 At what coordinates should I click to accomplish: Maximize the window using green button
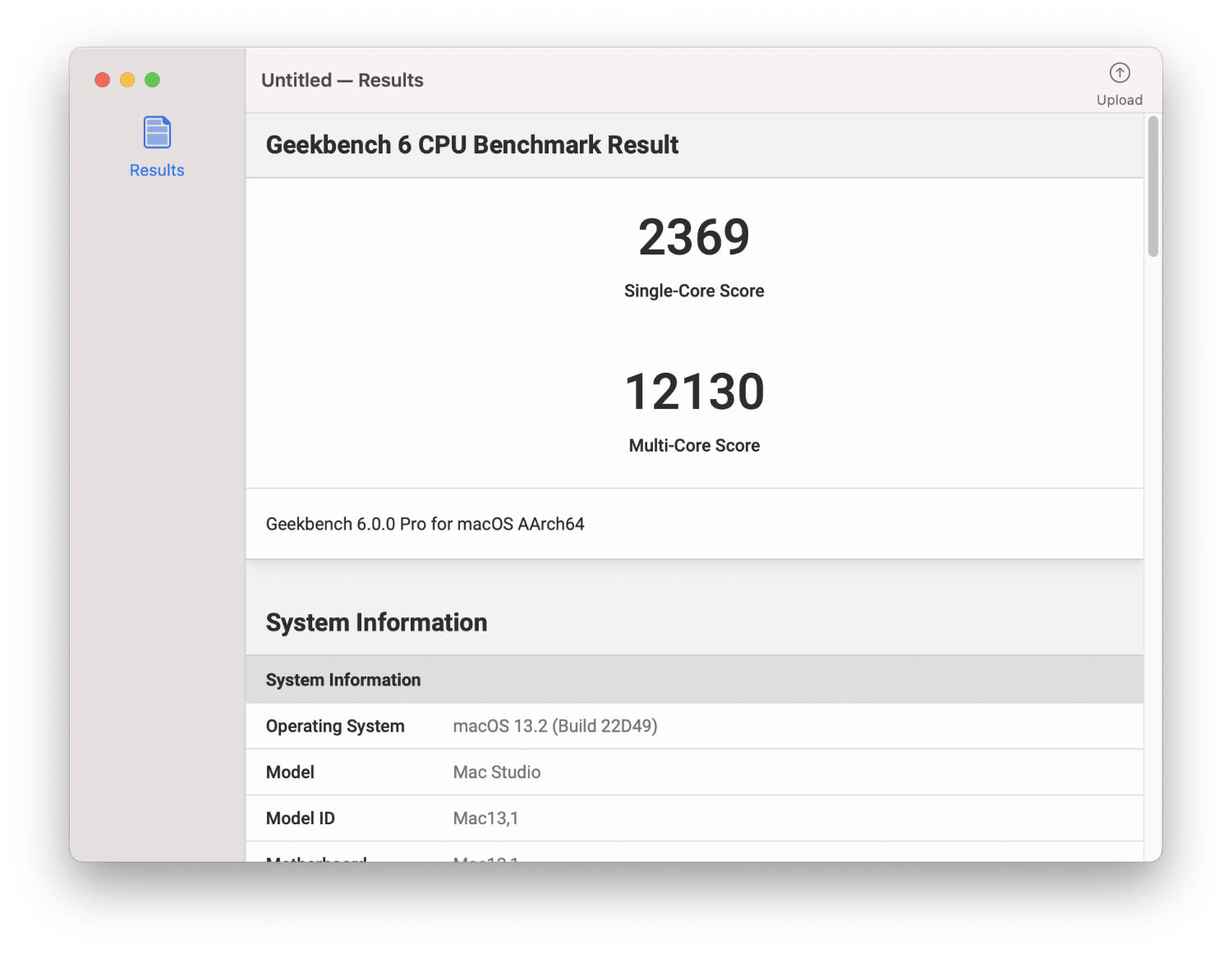(152, 80)
